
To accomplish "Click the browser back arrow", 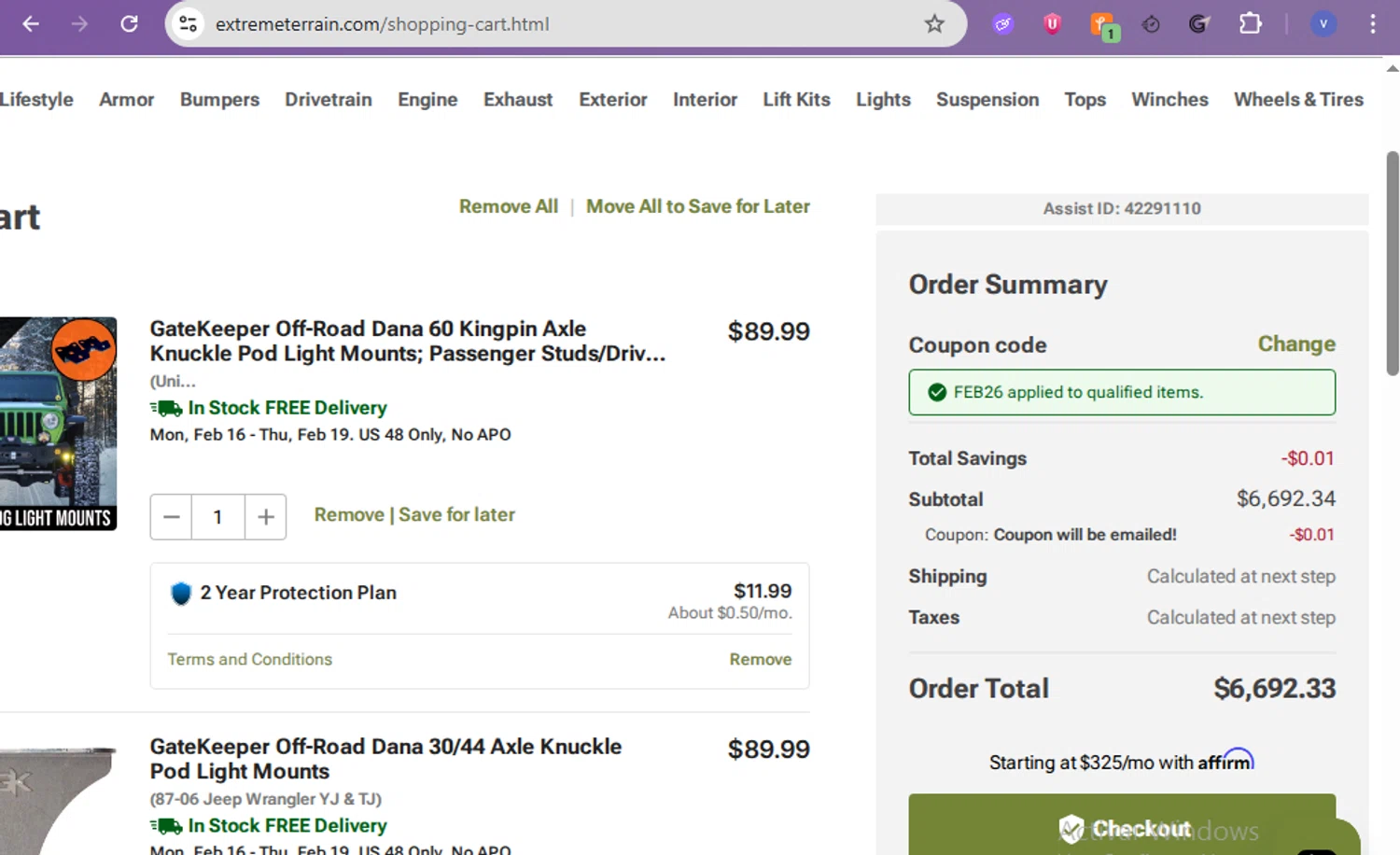I will point(31,24).
